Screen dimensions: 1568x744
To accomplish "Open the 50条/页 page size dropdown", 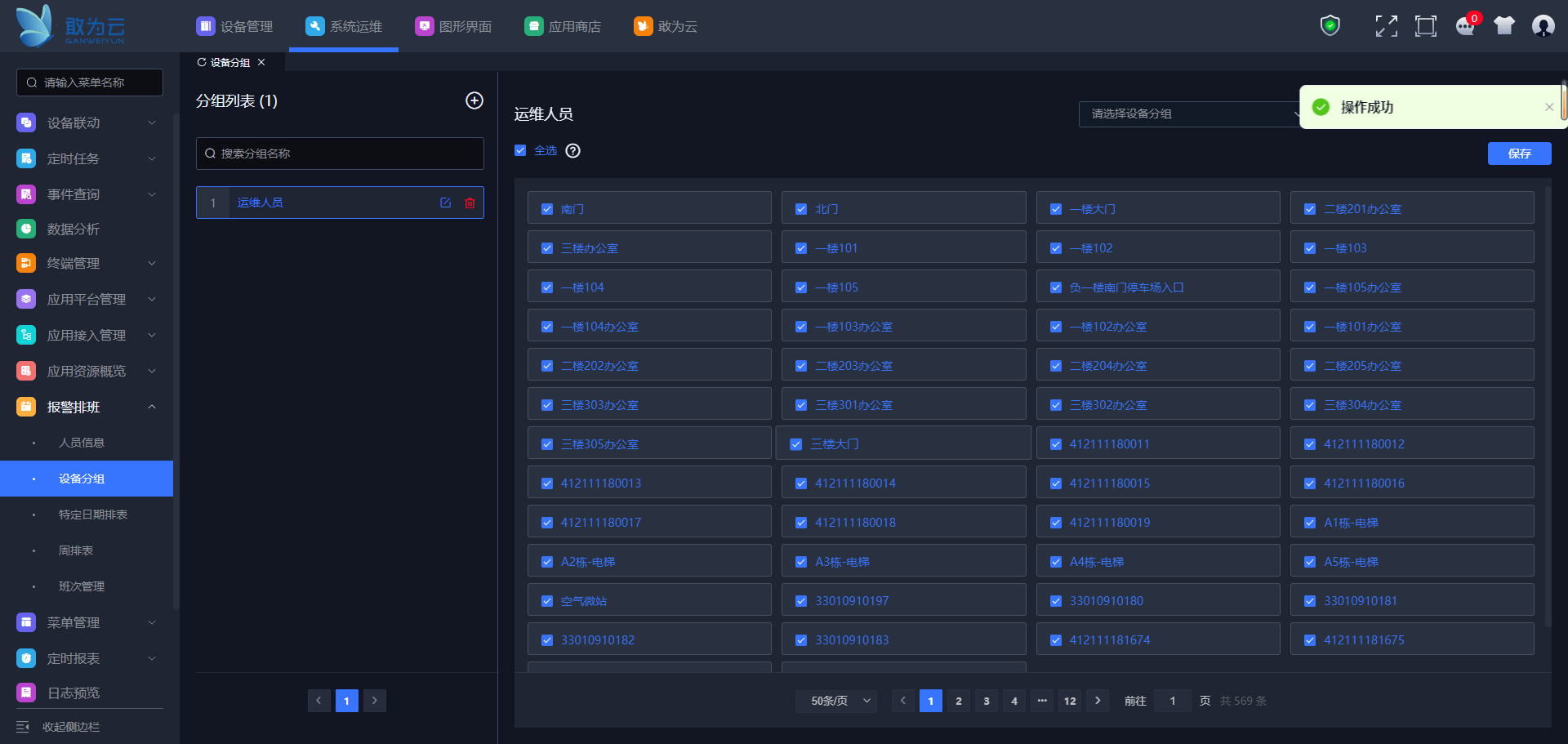I will coord(836,701).
